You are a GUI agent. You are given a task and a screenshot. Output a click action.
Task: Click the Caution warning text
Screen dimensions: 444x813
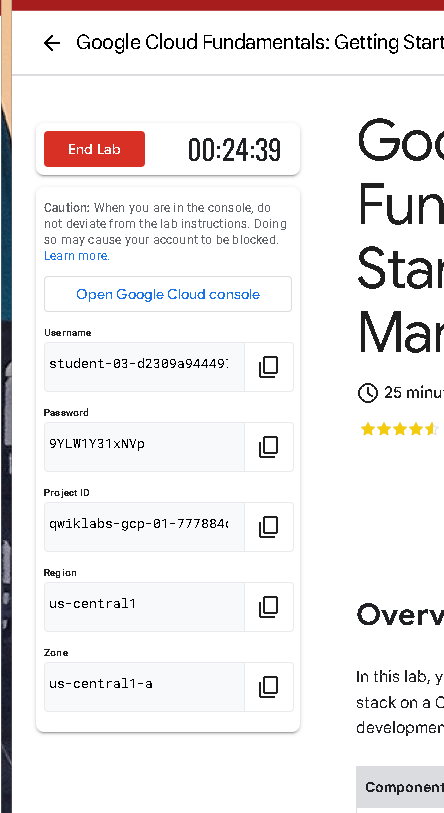point(165,224)
